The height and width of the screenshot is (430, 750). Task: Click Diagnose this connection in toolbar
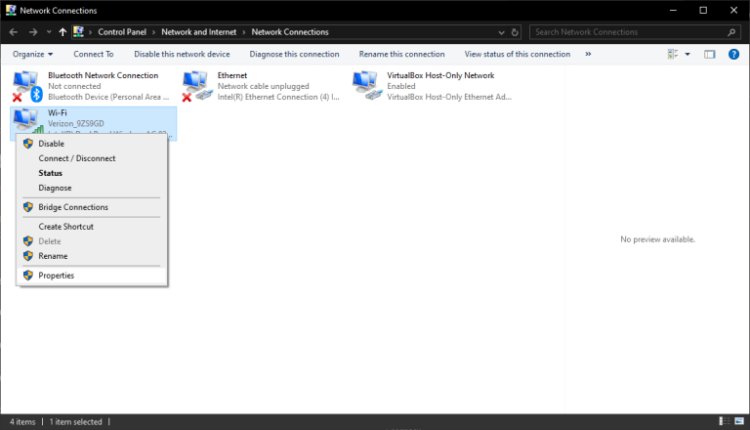[294, 54]
